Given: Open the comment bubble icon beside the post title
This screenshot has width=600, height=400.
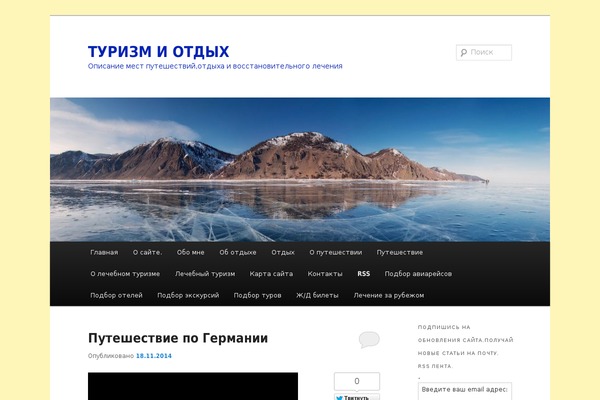Looking at the screenshot, I should (369, 339).
